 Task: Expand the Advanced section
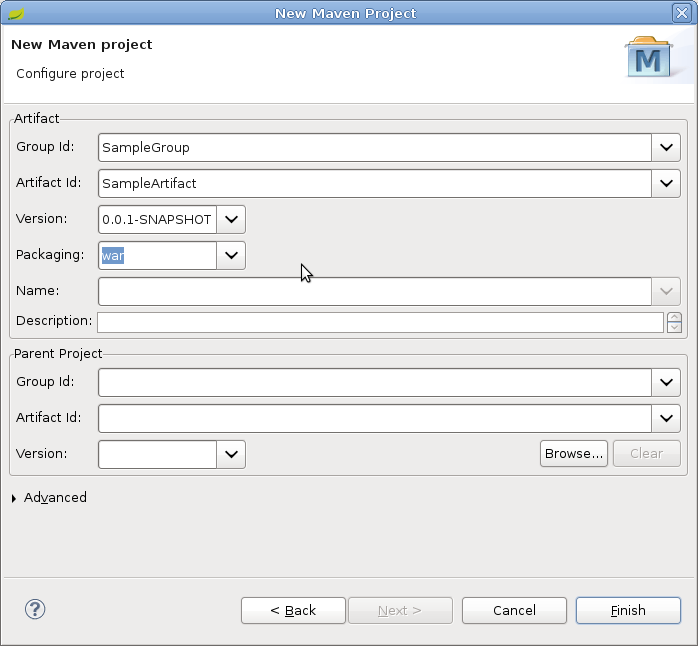pyautogui.click(x=14, y=498)
